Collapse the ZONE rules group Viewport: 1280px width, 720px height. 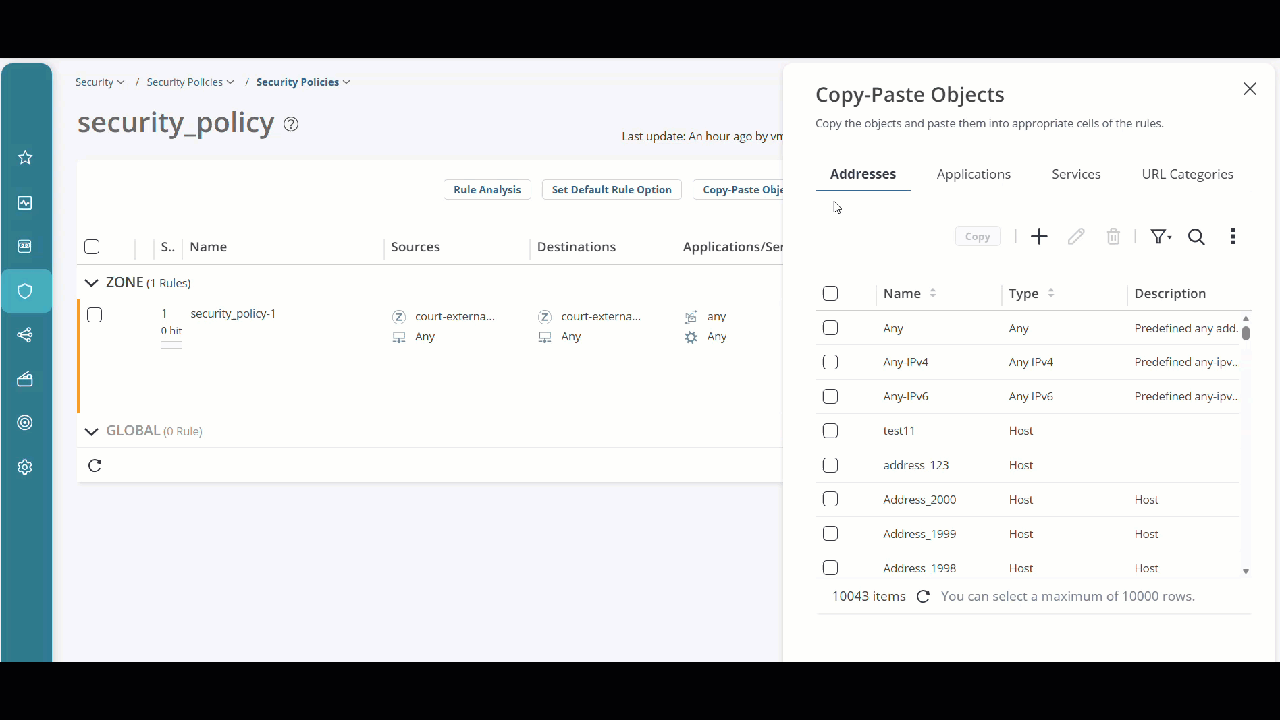coord(91,283)
